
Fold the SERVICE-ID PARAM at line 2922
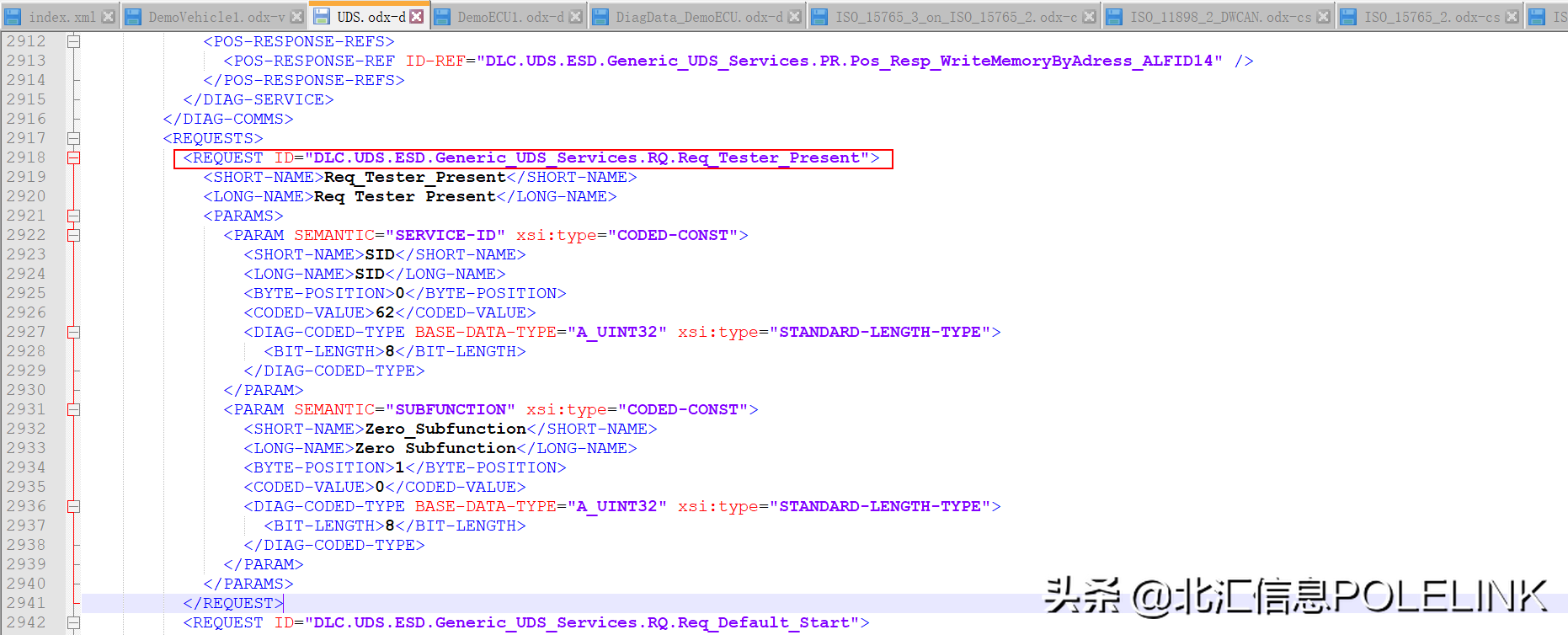74,235
